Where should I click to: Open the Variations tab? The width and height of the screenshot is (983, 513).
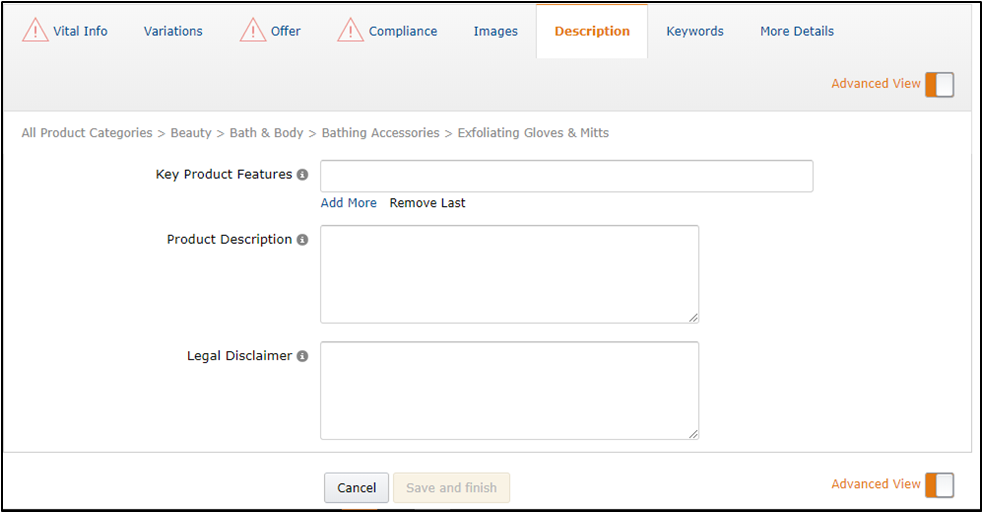pos(173,31)
